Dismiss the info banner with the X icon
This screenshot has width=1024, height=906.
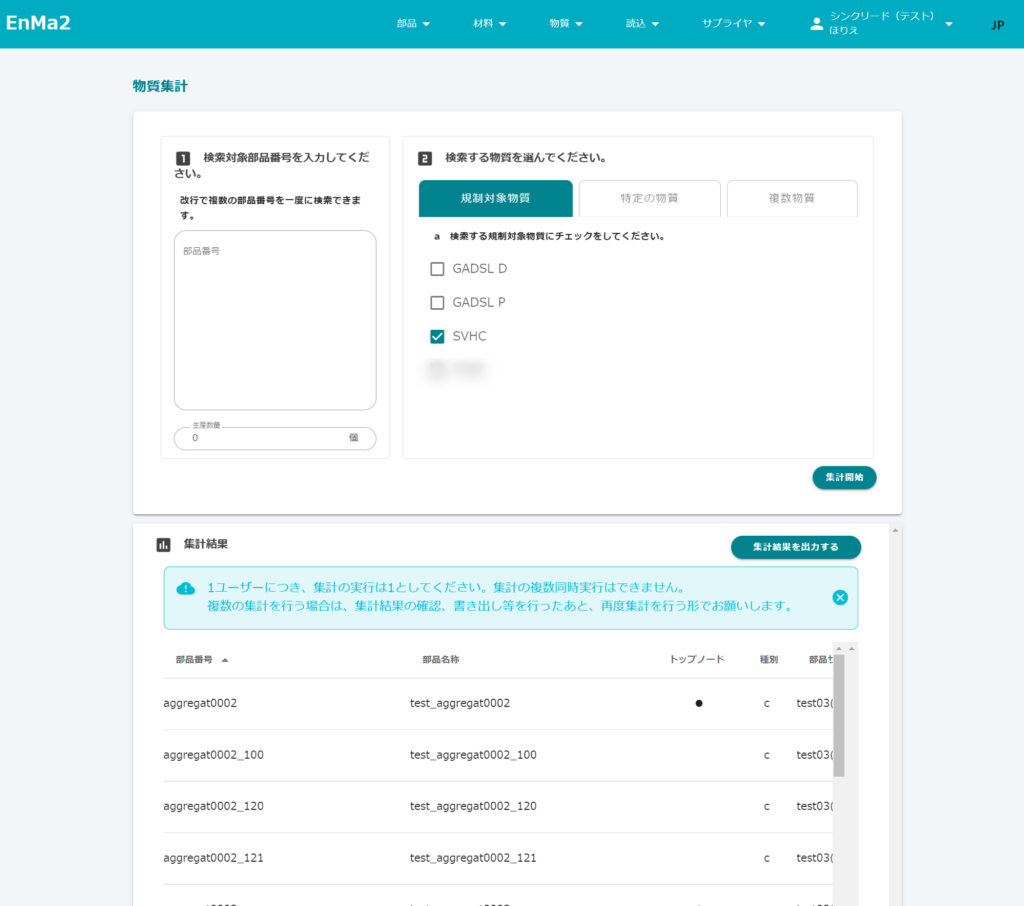coord(840,597)
